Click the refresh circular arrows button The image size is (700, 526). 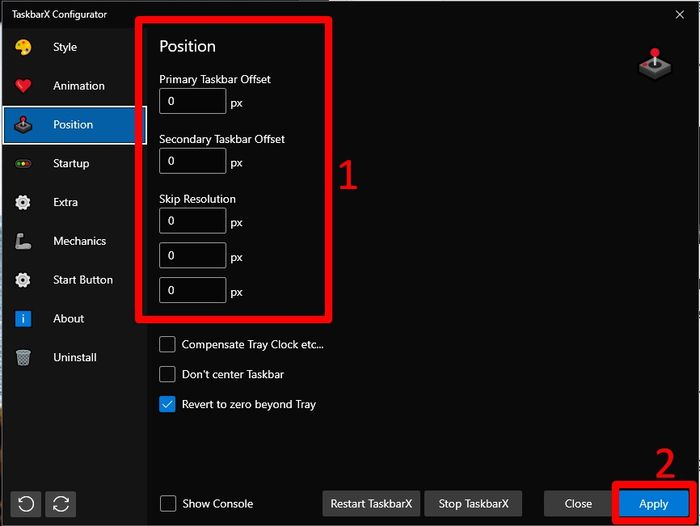pyautogui.click(x=61, y=504)
